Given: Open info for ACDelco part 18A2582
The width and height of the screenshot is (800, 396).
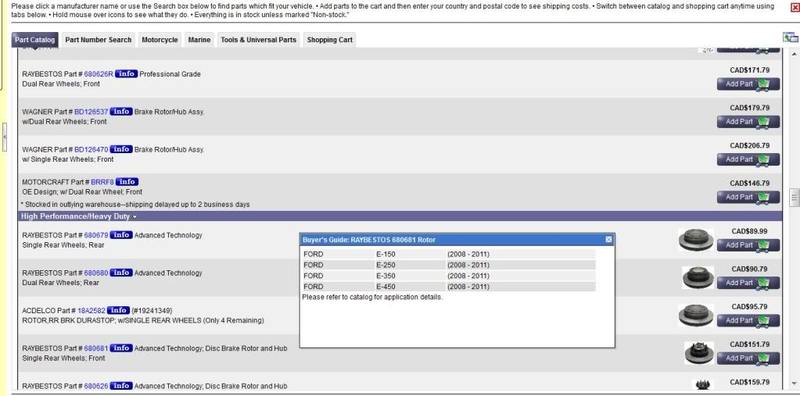Looking at the screenshot, I should click(118, 310).
